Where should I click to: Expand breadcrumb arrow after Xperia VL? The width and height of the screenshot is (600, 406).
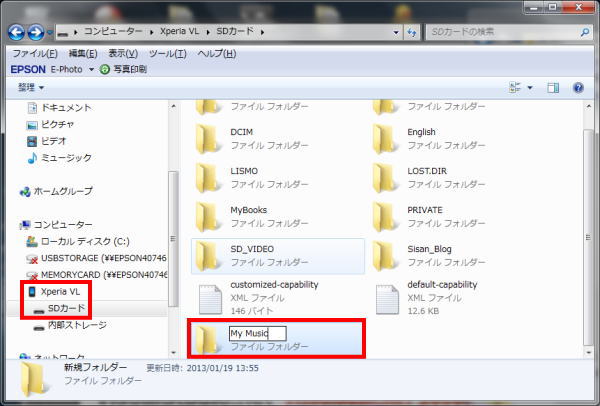coord(208,33)
